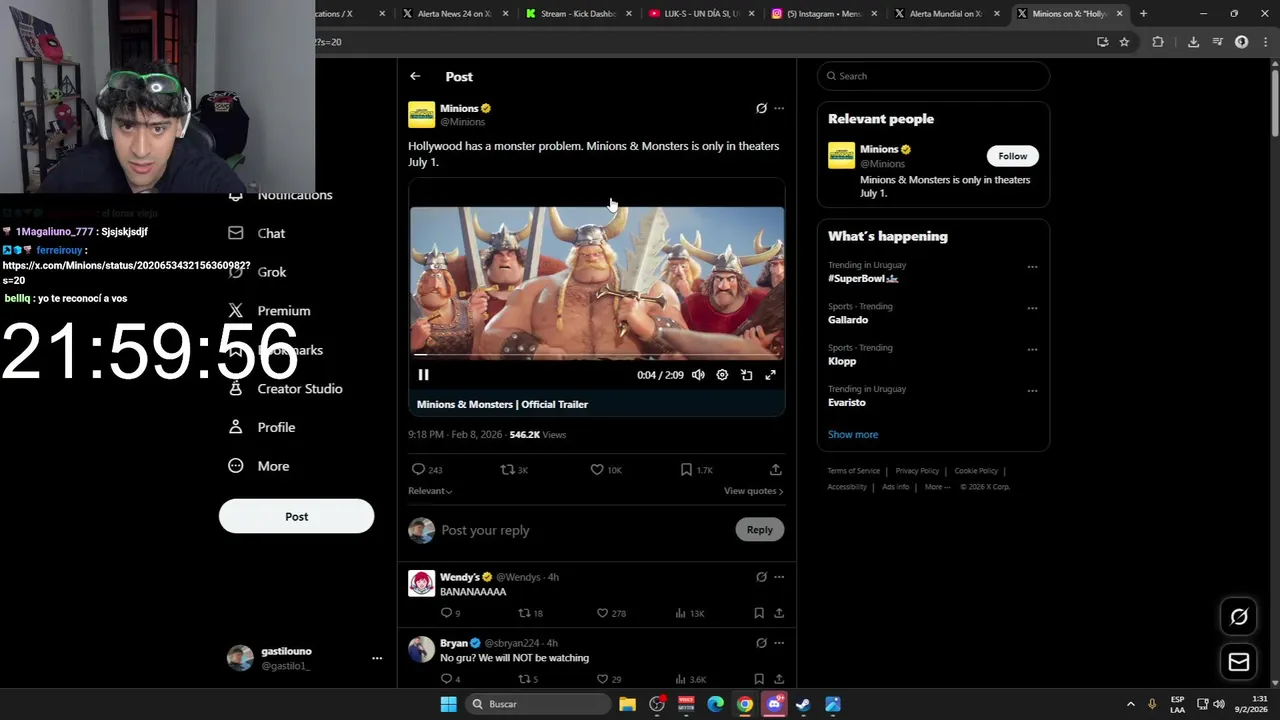Bookmark Bryan's reply

(x=759, y=679)
